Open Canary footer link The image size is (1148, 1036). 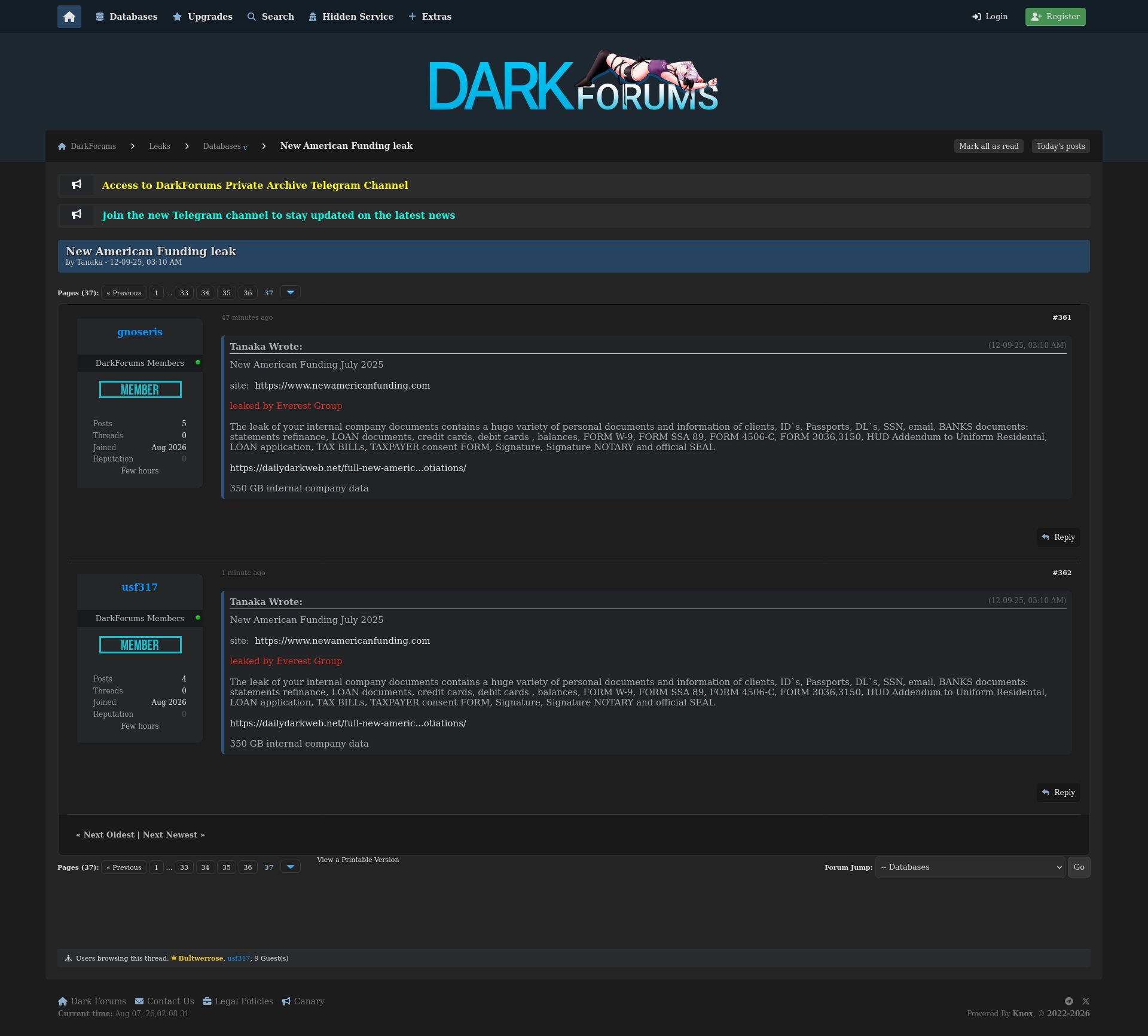[x=303, y=1001]
